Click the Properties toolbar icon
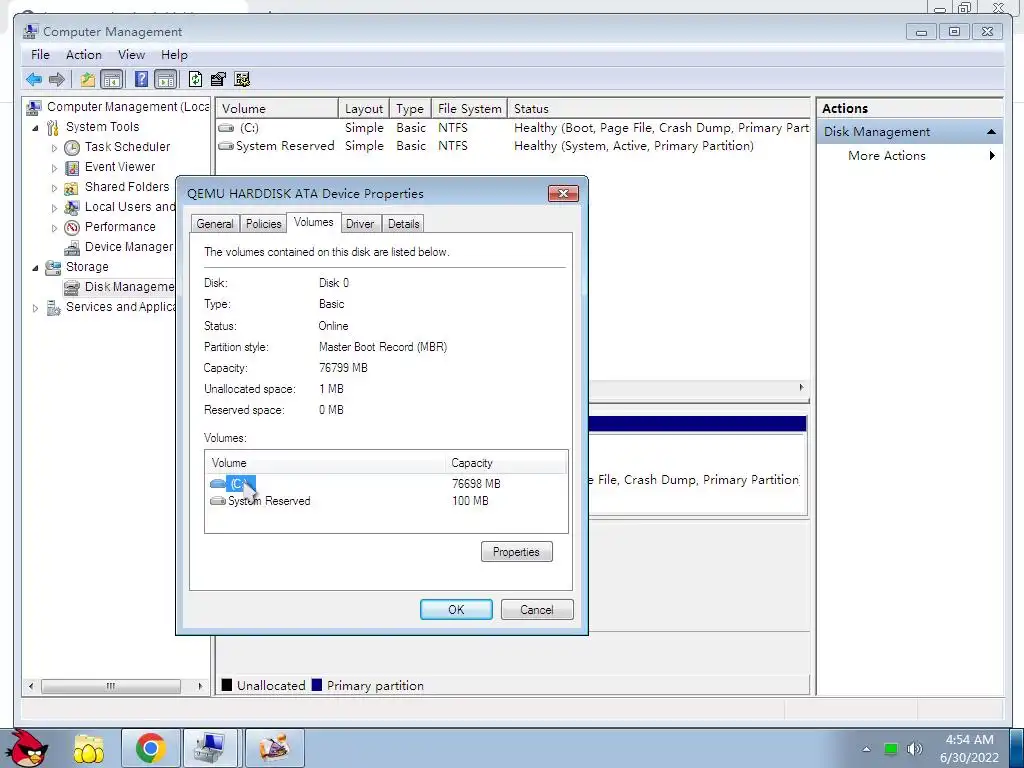The width and height of the screenshot is (1024, 768). 218,80
